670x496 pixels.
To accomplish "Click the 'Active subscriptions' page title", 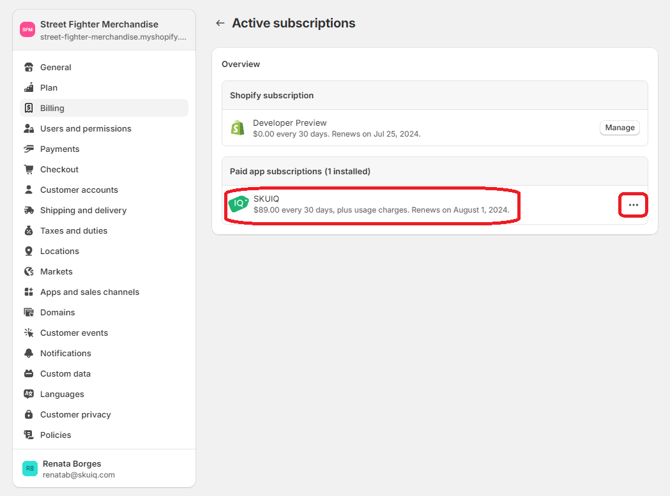I will [x=294, y=23].
